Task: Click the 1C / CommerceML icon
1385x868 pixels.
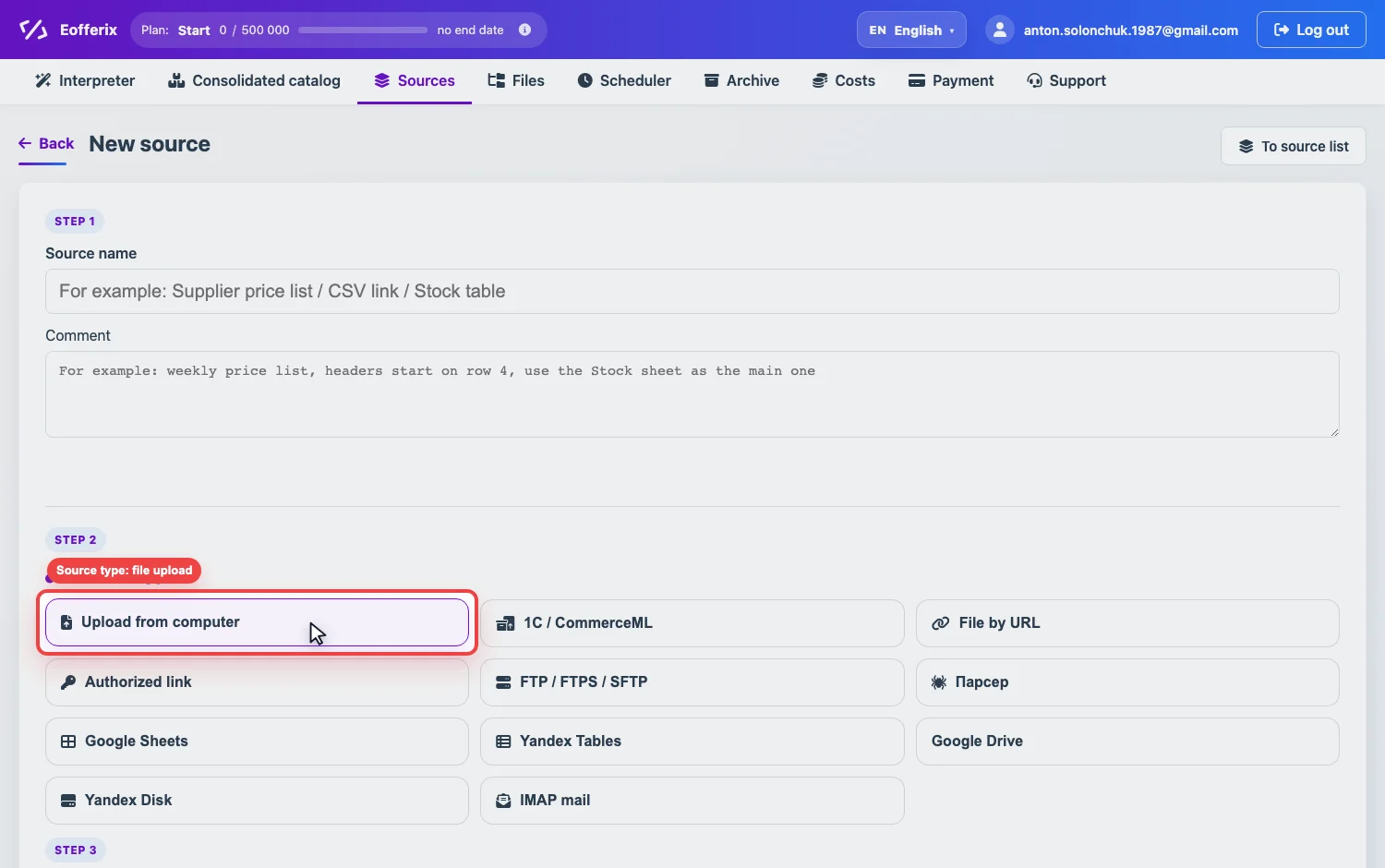Action: pos(505,623)
